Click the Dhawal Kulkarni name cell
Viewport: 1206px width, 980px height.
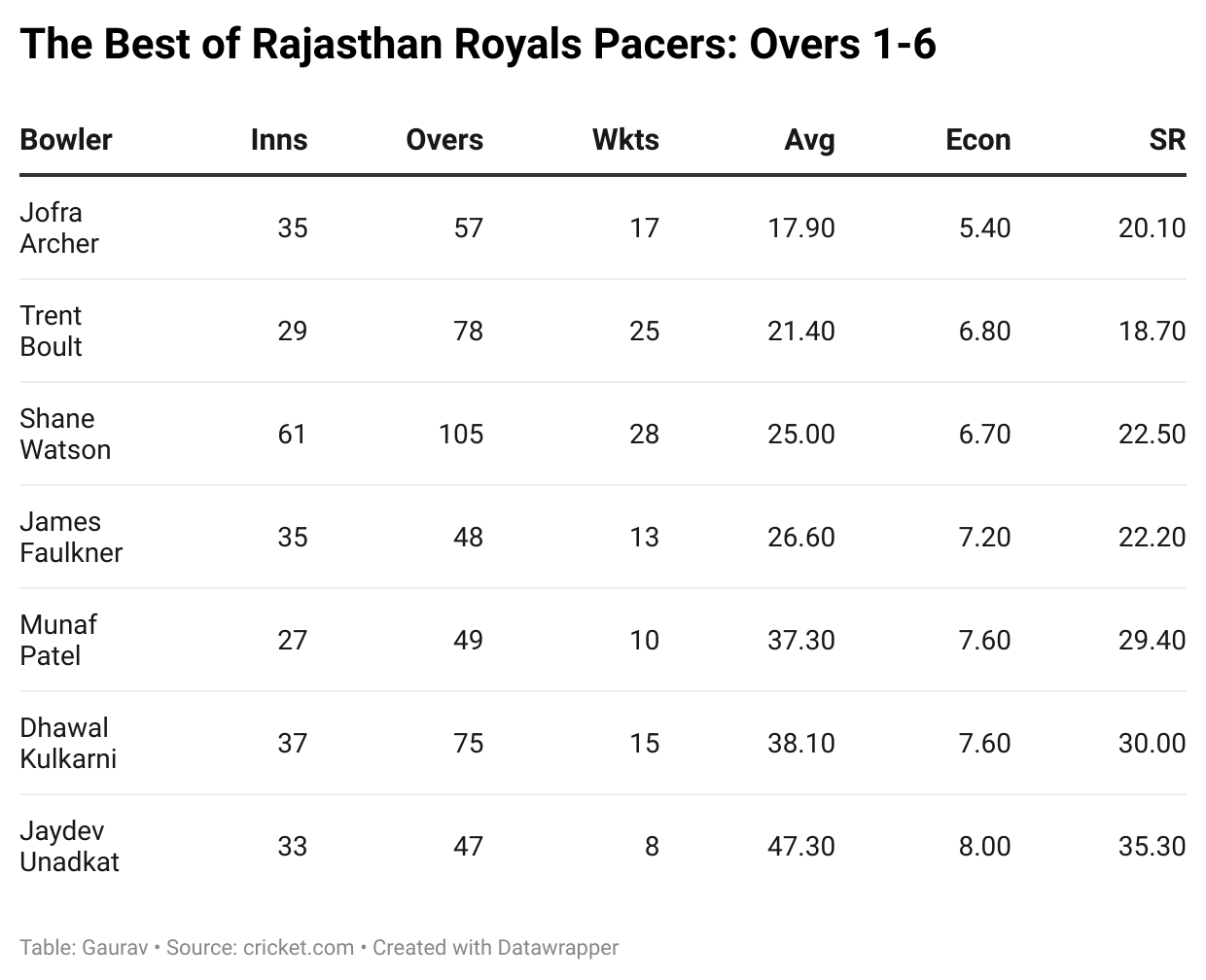pos(68,743)
